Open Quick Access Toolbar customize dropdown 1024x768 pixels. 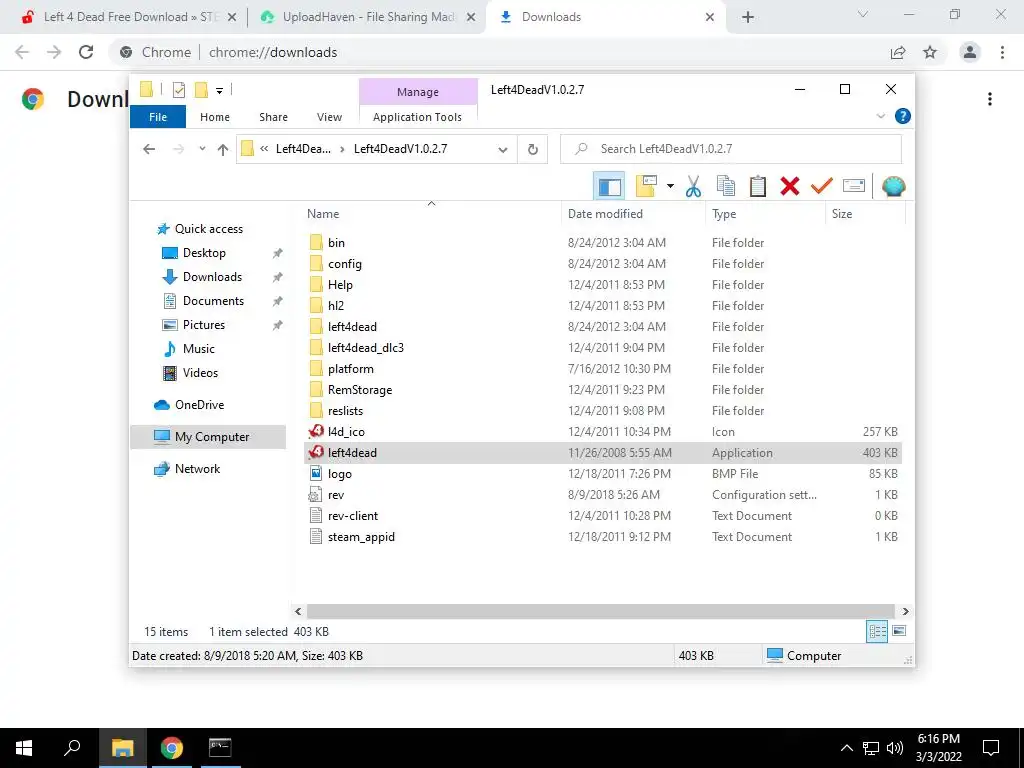pos(219,91)
